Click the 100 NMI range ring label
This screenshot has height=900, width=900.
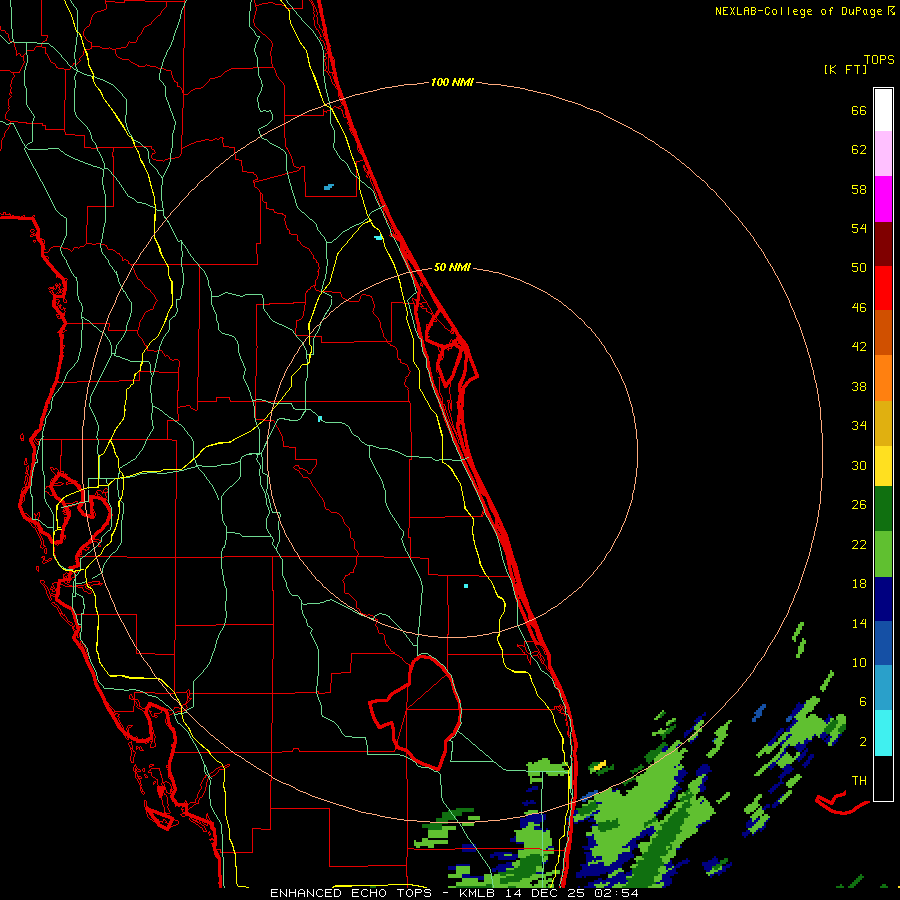pos(452,83)
